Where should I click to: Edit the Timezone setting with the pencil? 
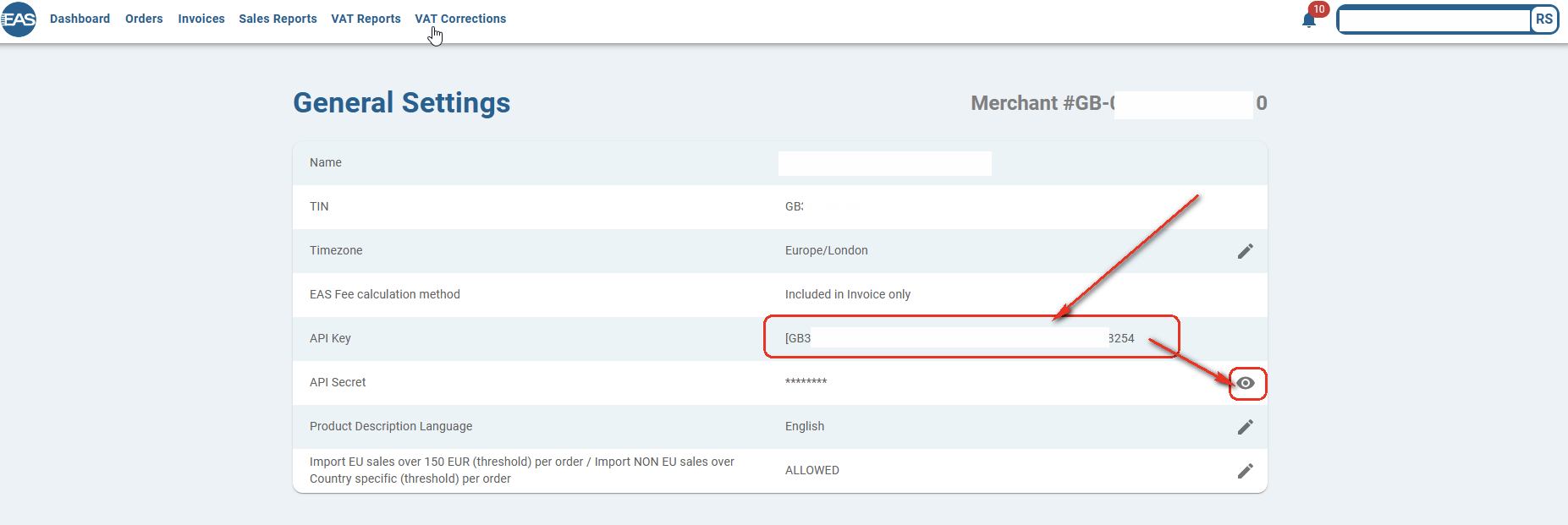[1245, 251]
